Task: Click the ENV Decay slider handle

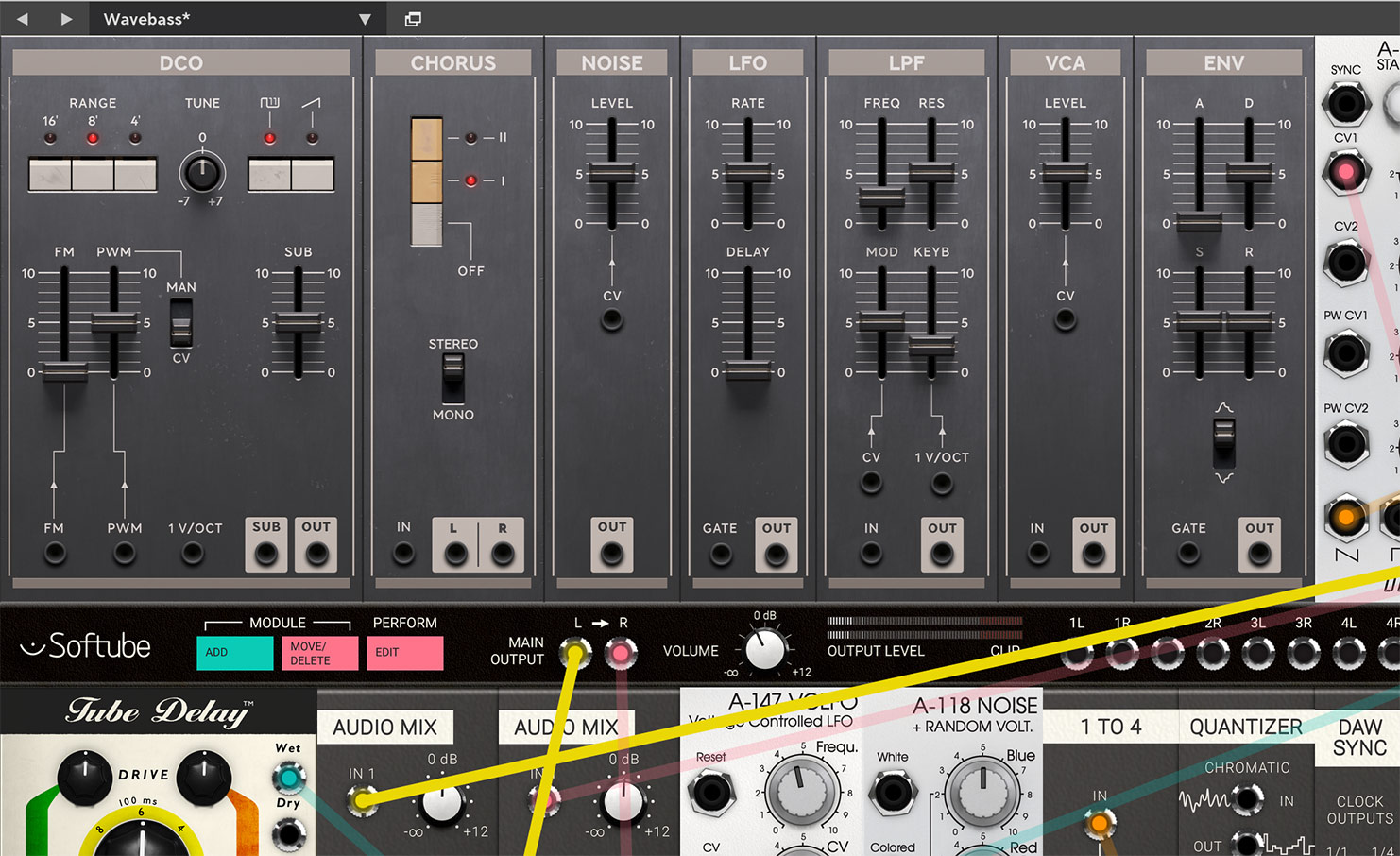Action: point(1249,173)
